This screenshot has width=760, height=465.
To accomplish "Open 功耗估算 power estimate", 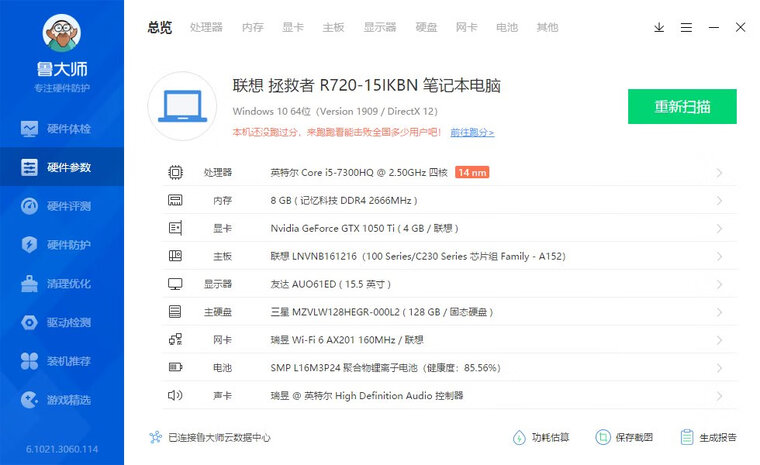I will coord(519,437).
